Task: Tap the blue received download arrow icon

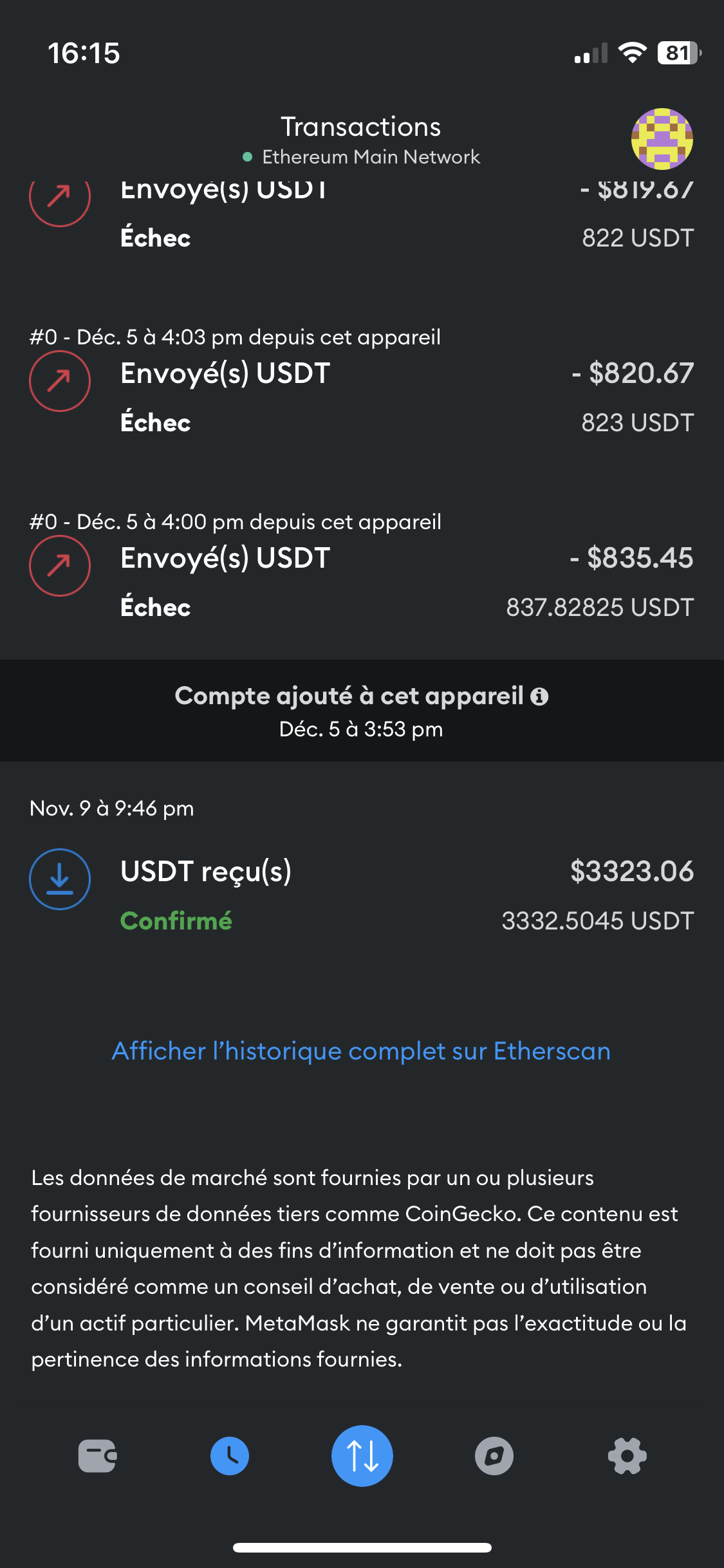Action: (60, 879)
